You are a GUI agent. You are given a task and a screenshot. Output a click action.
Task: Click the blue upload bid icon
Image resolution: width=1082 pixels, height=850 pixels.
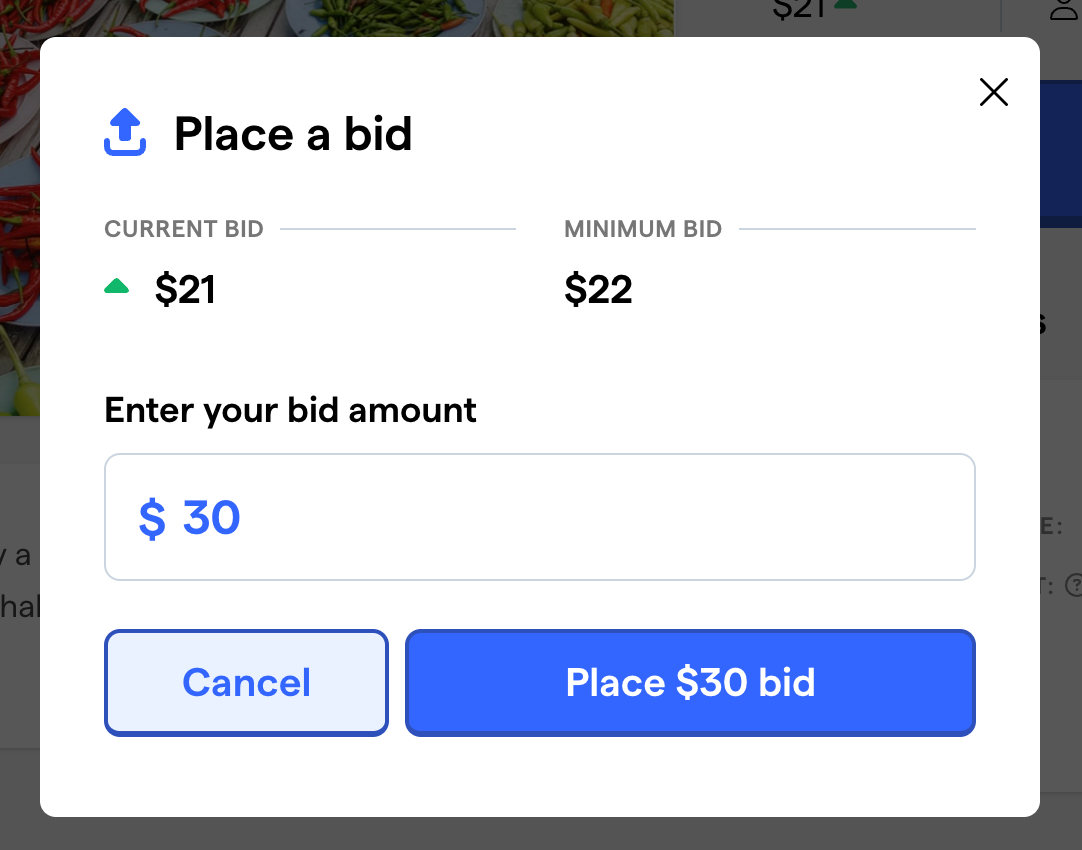(x=125, y=132)
